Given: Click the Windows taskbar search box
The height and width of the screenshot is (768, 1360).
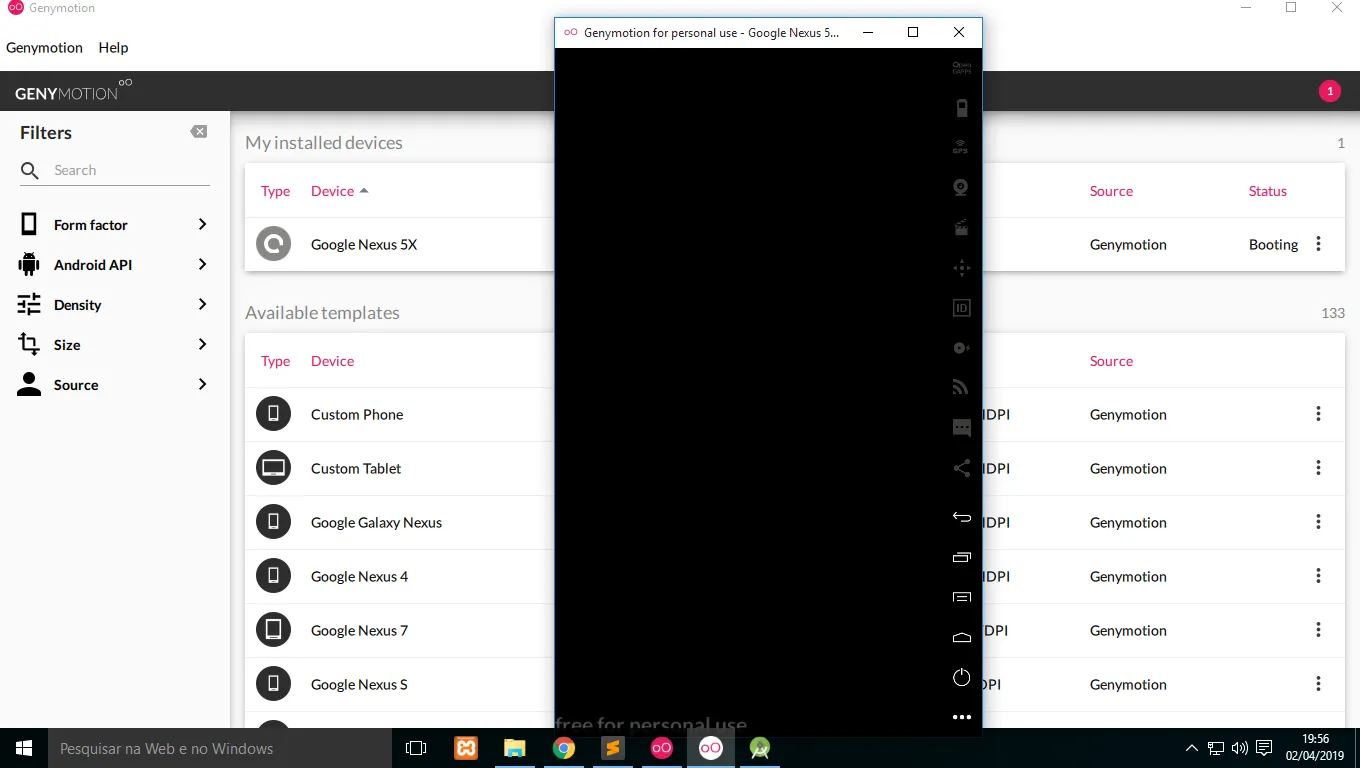Looking at the screenshot, I should [220, 748].
